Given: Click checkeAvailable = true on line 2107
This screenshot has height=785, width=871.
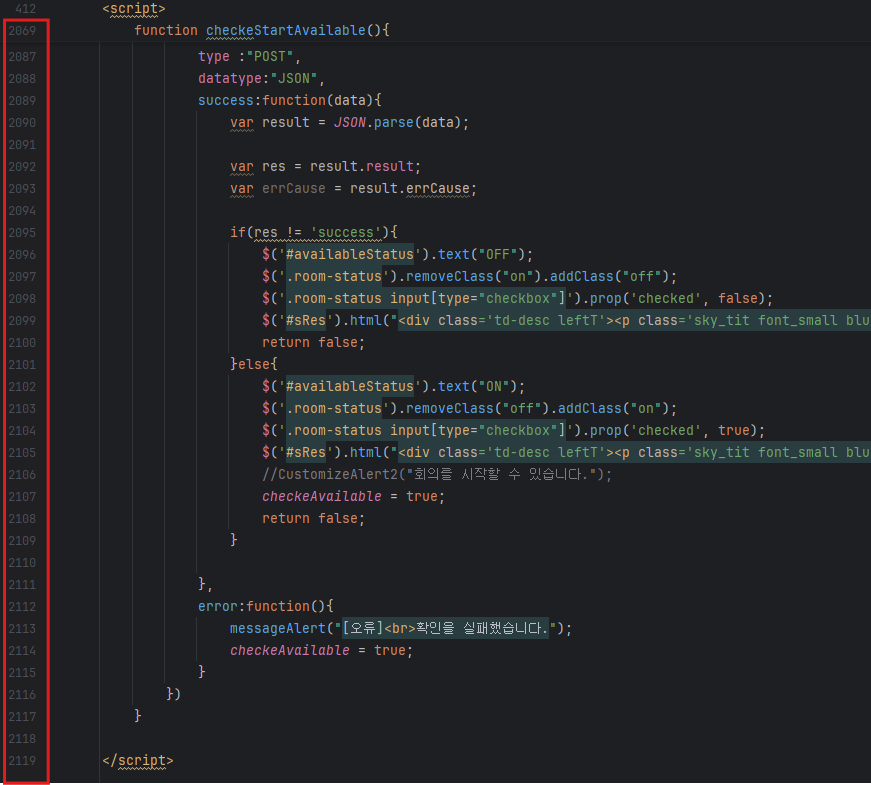Looking at the screenshot, I should (x=353, y=497).
